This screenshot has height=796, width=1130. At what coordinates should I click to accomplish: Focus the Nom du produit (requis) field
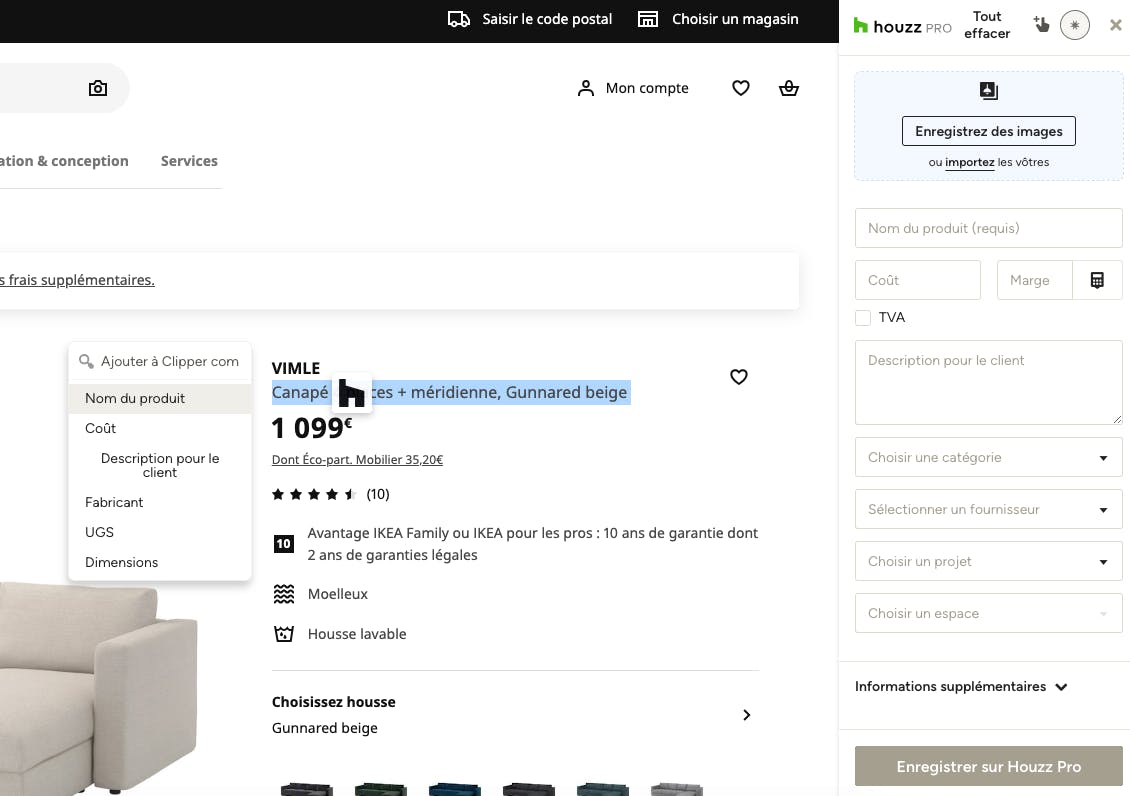tap(988, 228)
